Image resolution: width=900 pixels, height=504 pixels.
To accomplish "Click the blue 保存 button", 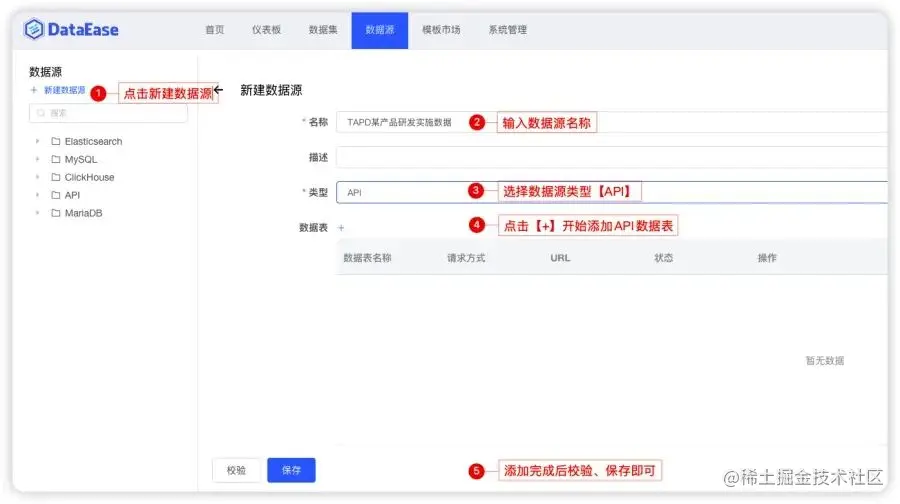I will [291, 470].
